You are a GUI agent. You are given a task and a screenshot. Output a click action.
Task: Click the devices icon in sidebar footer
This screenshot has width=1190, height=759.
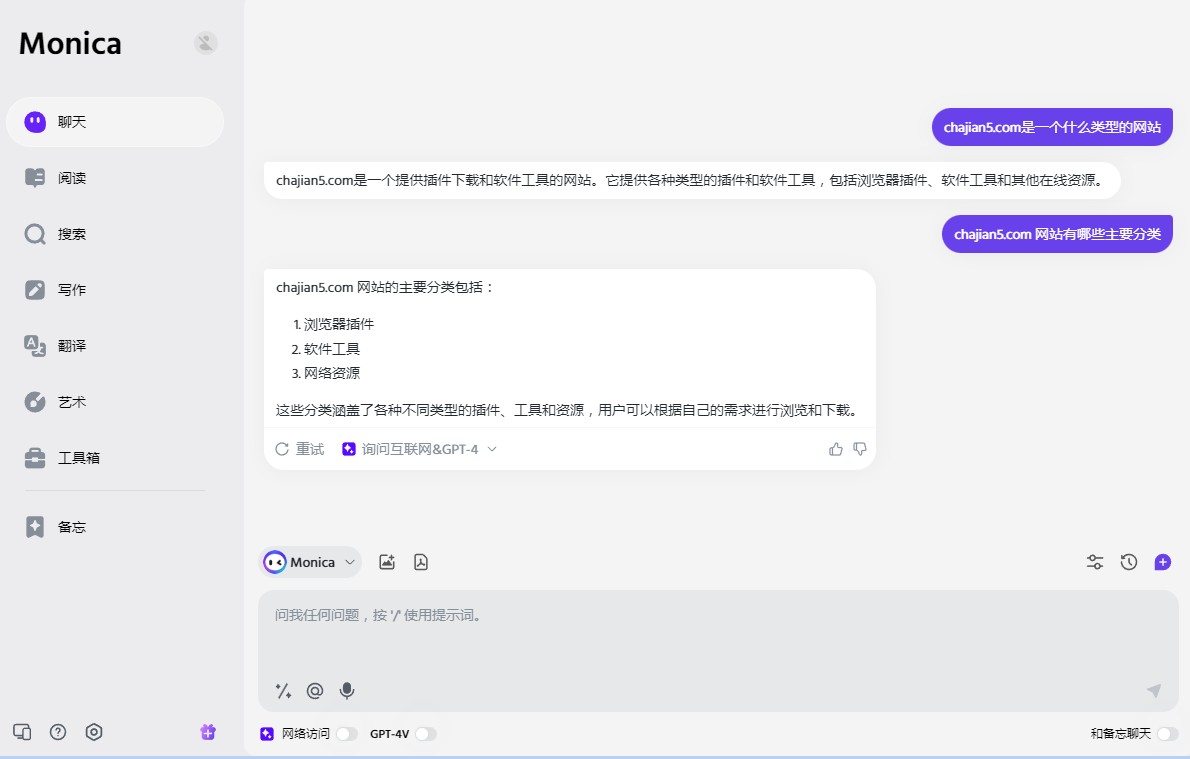point(22,732)
